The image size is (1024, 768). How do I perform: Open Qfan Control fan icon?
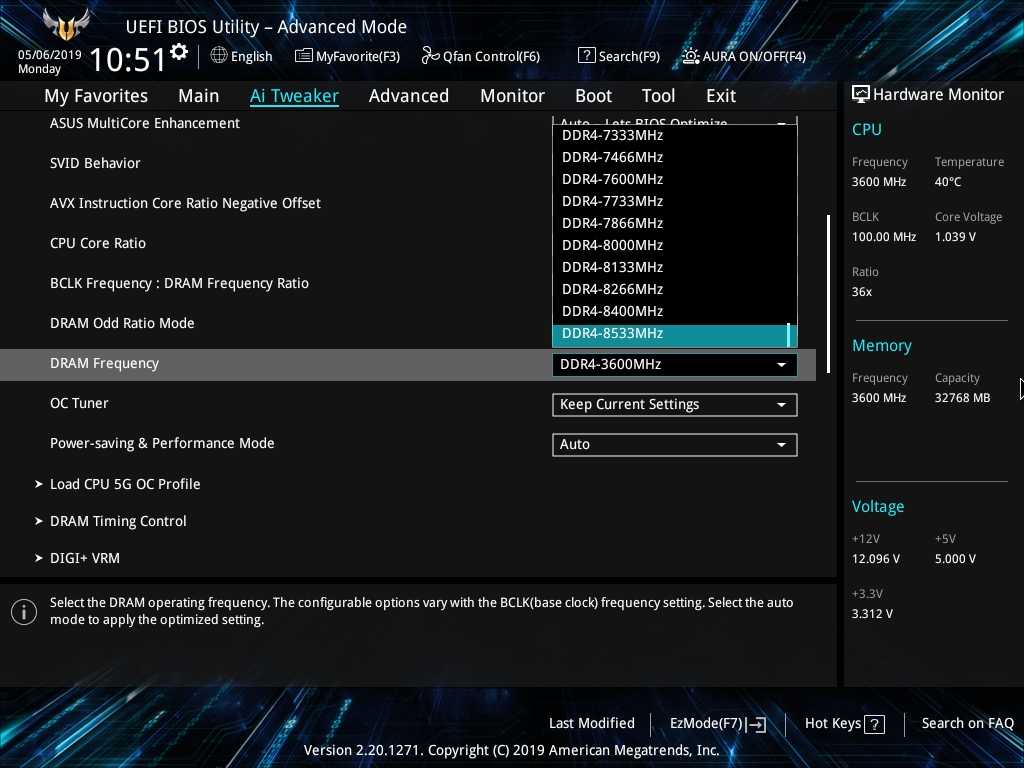tap(430, 56)
